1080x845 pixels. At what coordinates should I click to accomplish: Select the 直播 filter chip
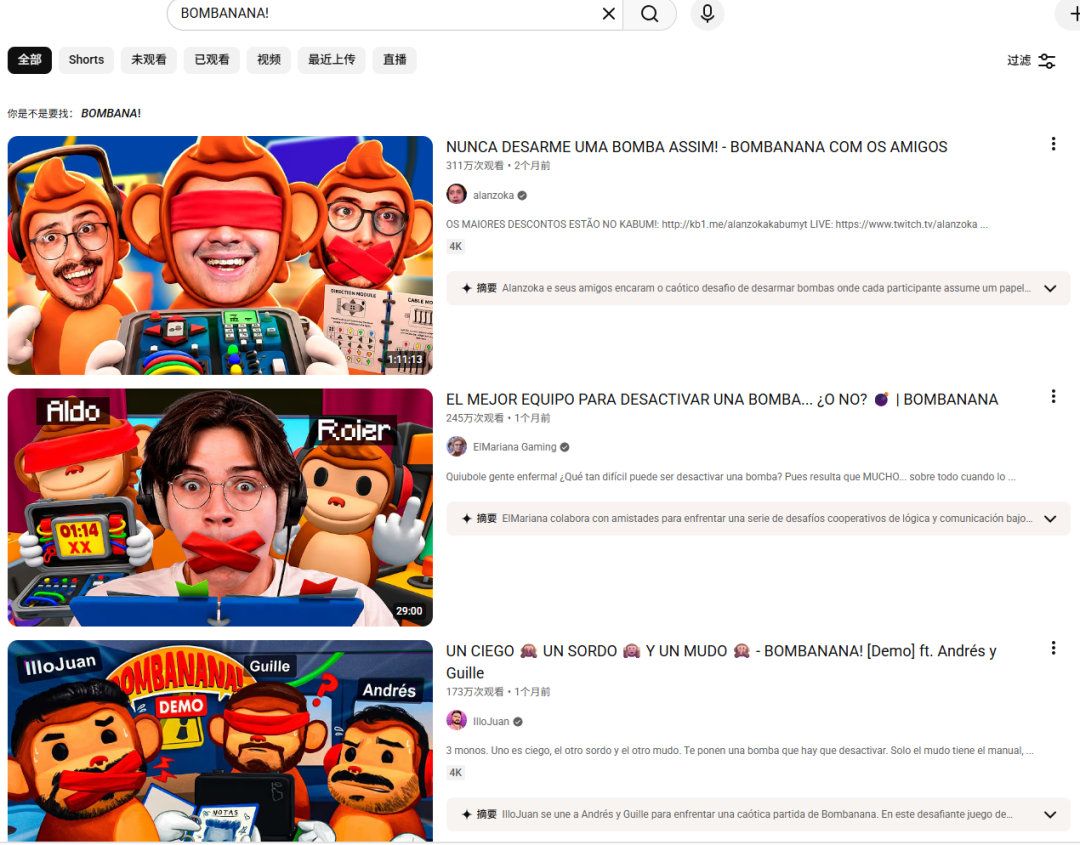tap(395, 60)
